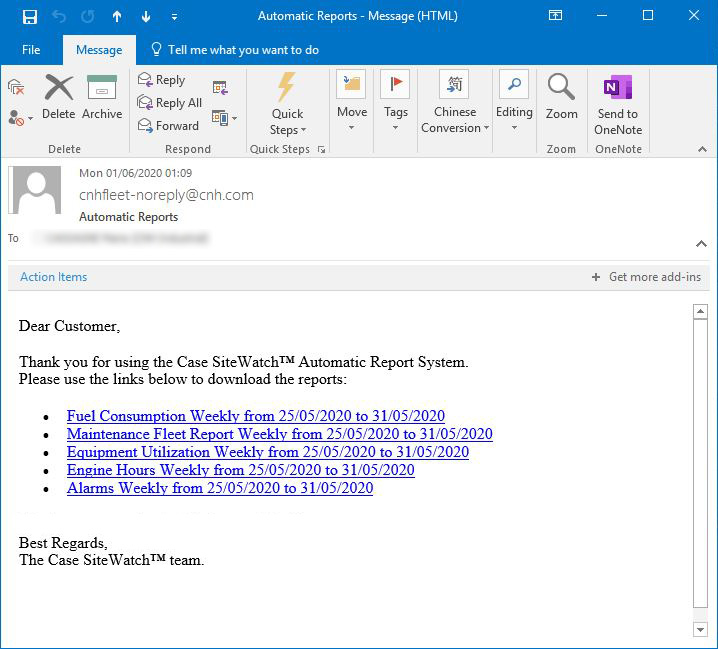
Task: Open Fuel Consumption Weekly report link
Action: pos(256,416)
